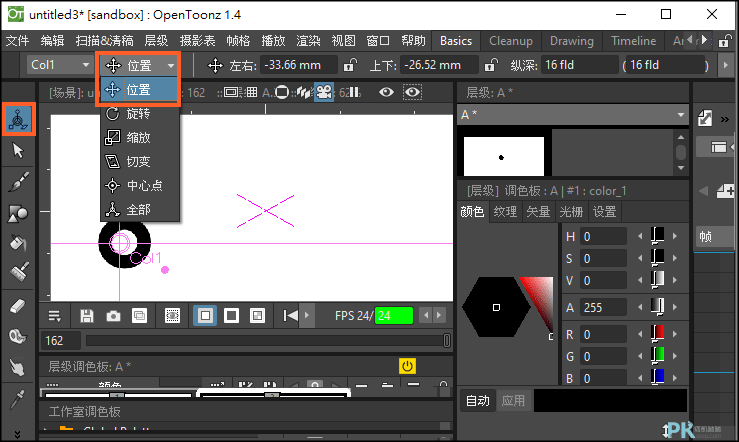The width and height of the screenshot is (739, 442).
Task: Edit the frame number 162 field
Action: [x=61, y=341]
